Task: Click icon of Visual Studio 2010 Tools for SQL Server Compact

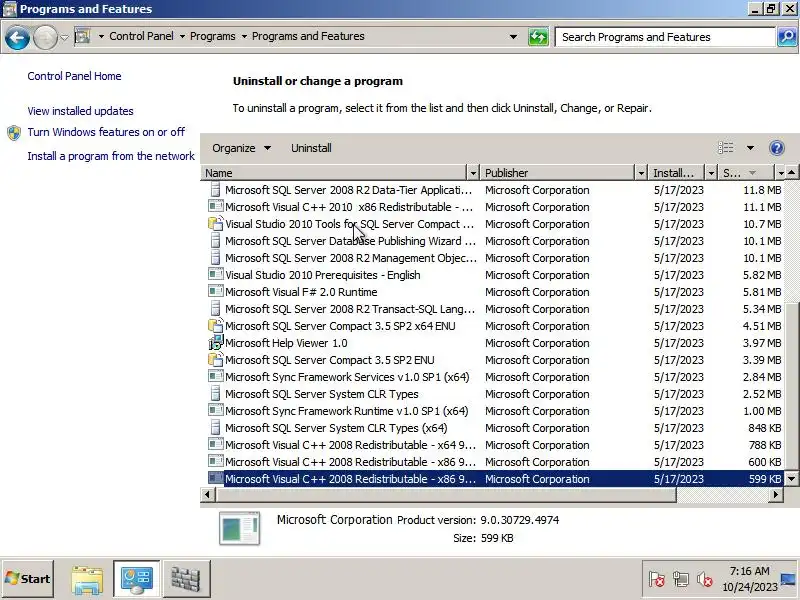Action: [x=216, y=224]
